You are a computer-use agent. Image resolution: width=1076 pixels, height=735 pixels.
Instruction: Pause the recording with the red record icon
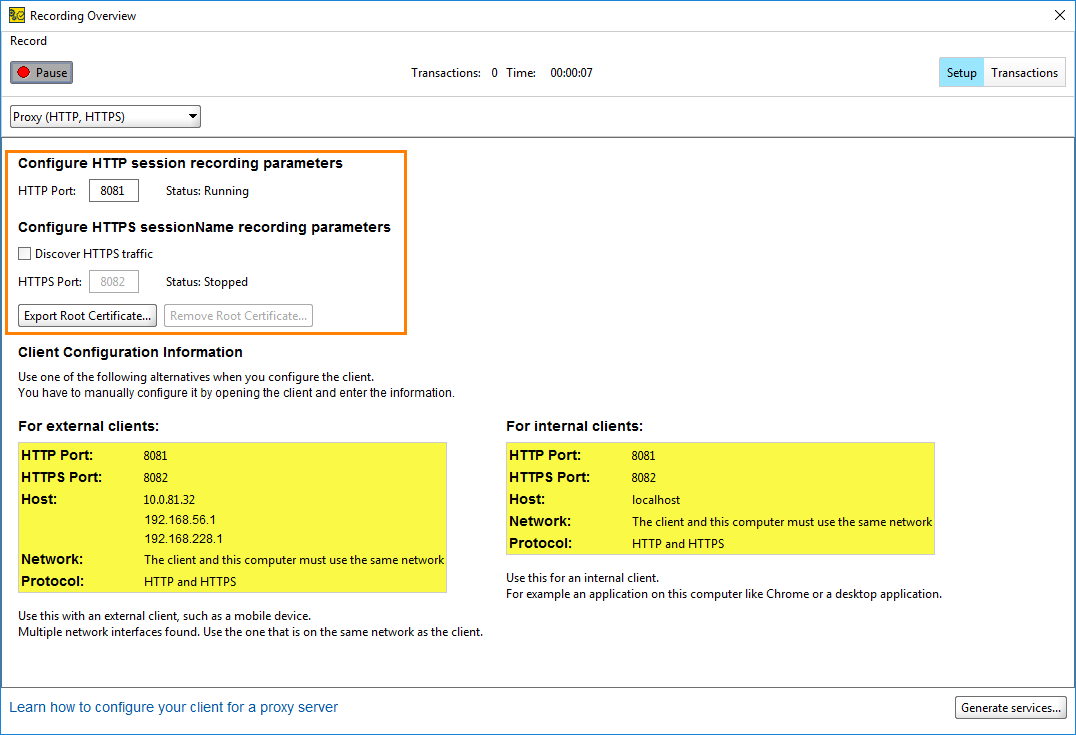(40, 71)
